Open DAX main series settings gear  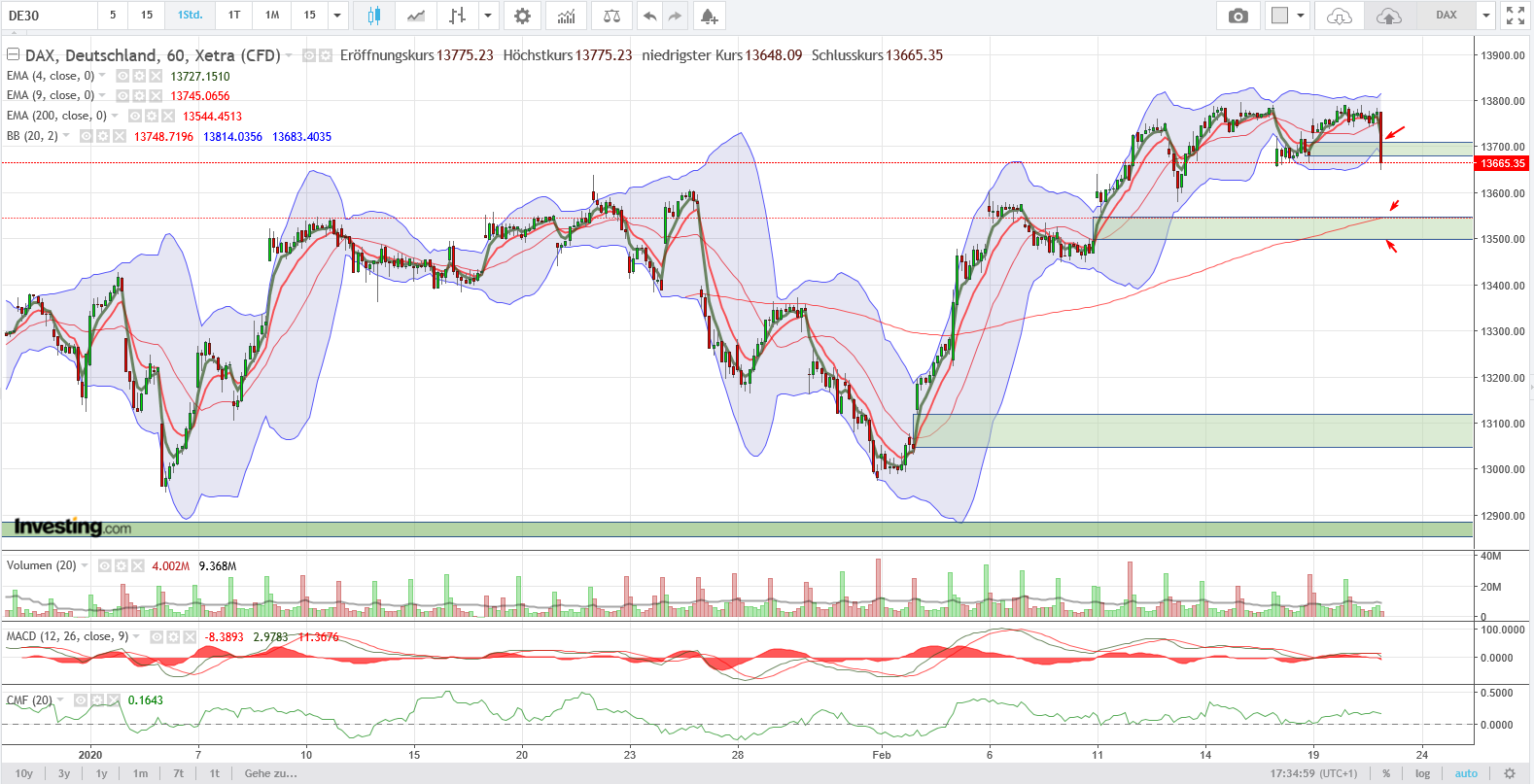coord(326,55)
